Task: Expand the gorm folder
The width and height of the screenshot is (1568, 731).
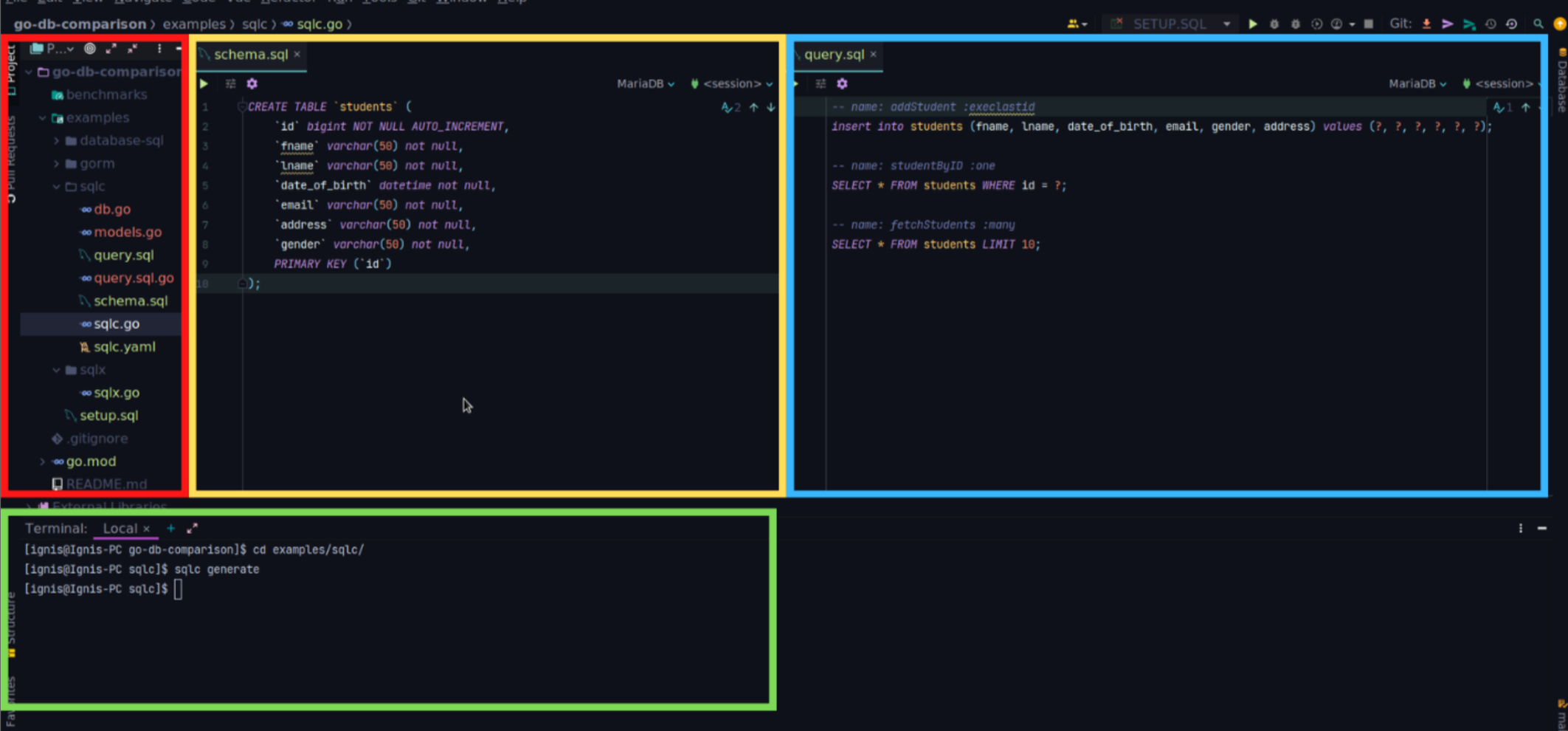Action: (x=57, y=163)
